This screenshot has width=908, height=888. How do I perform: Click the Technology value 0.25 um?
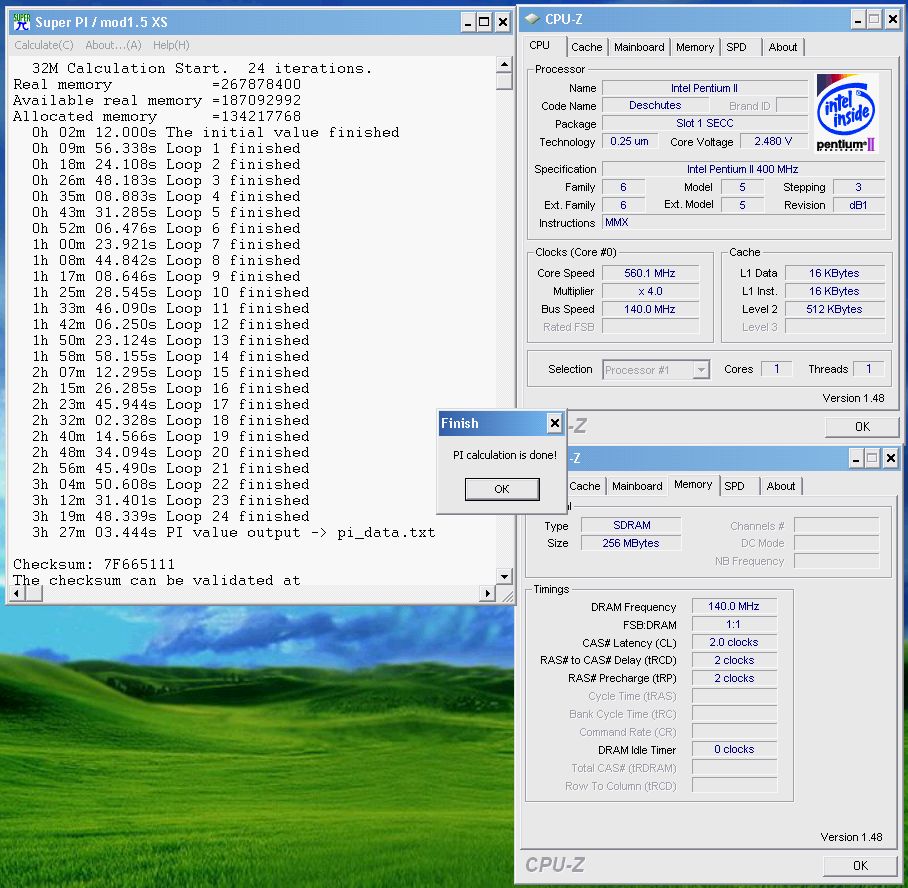coord(629,141)
